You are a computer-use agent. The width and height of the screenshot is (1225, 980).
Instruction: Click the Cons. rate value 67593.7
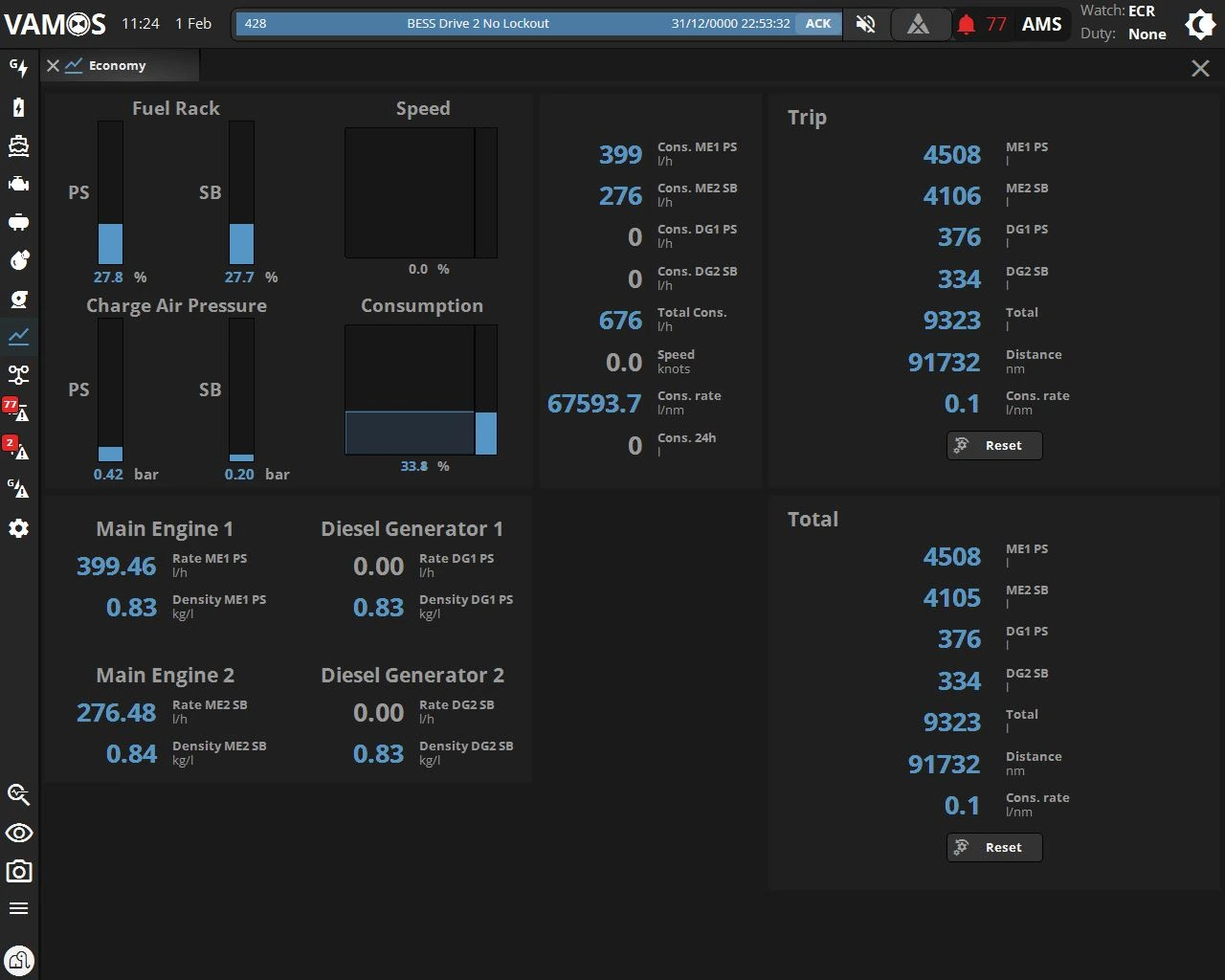tap(594, 403)
